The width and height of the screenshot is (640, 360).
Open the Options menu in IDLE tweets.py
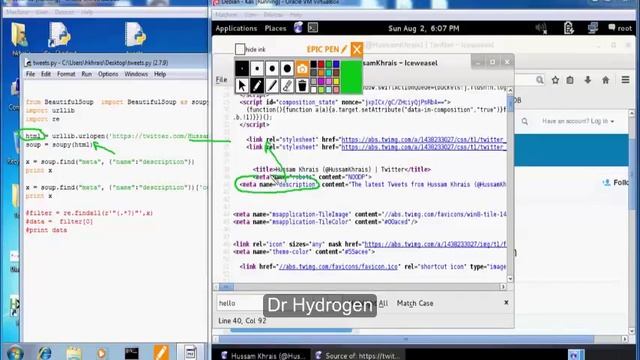[x=108, y=74]
